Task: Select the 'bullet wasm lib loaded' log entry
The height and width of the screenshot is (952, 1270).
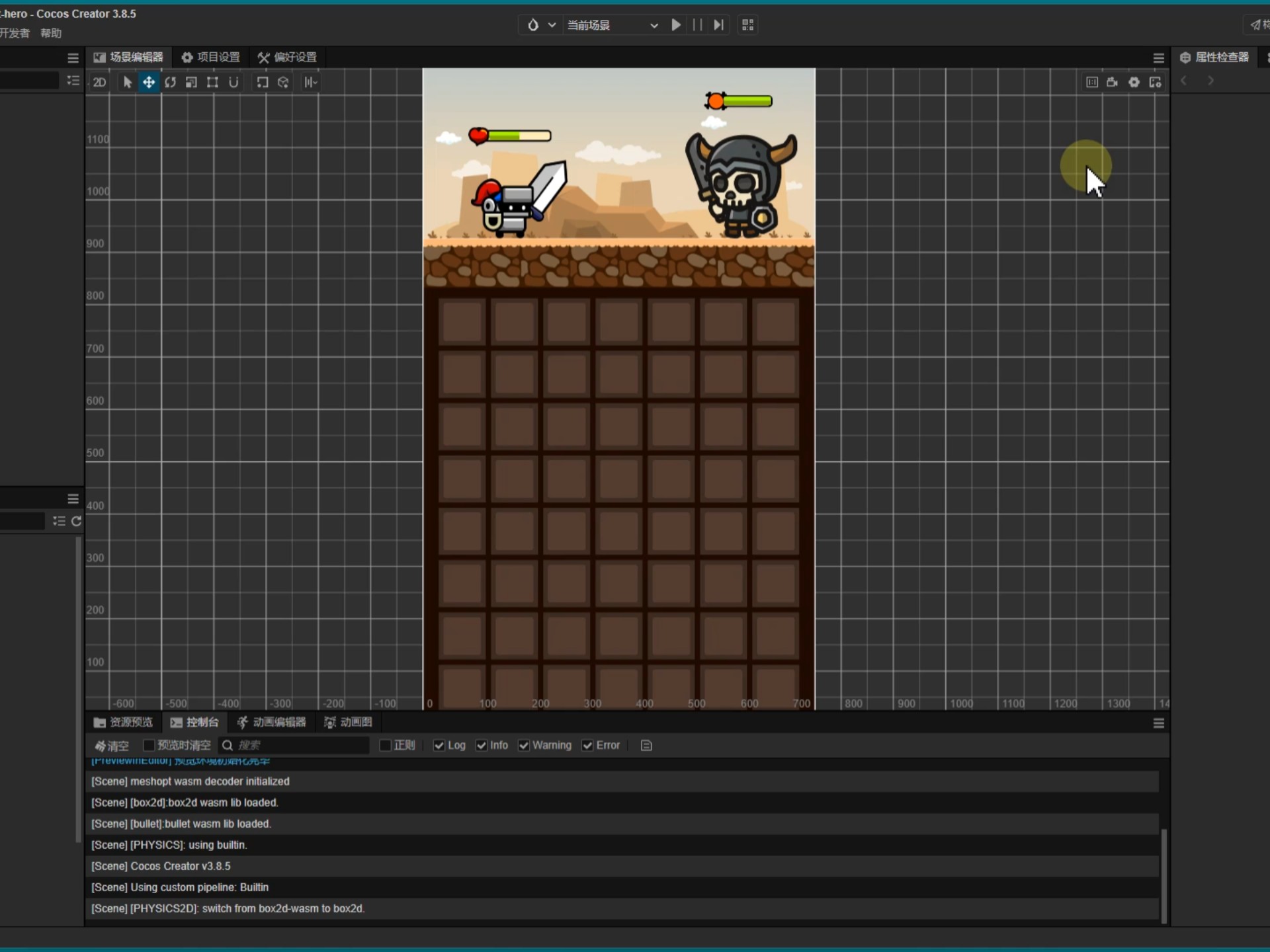Action: [x=622, y=824]
